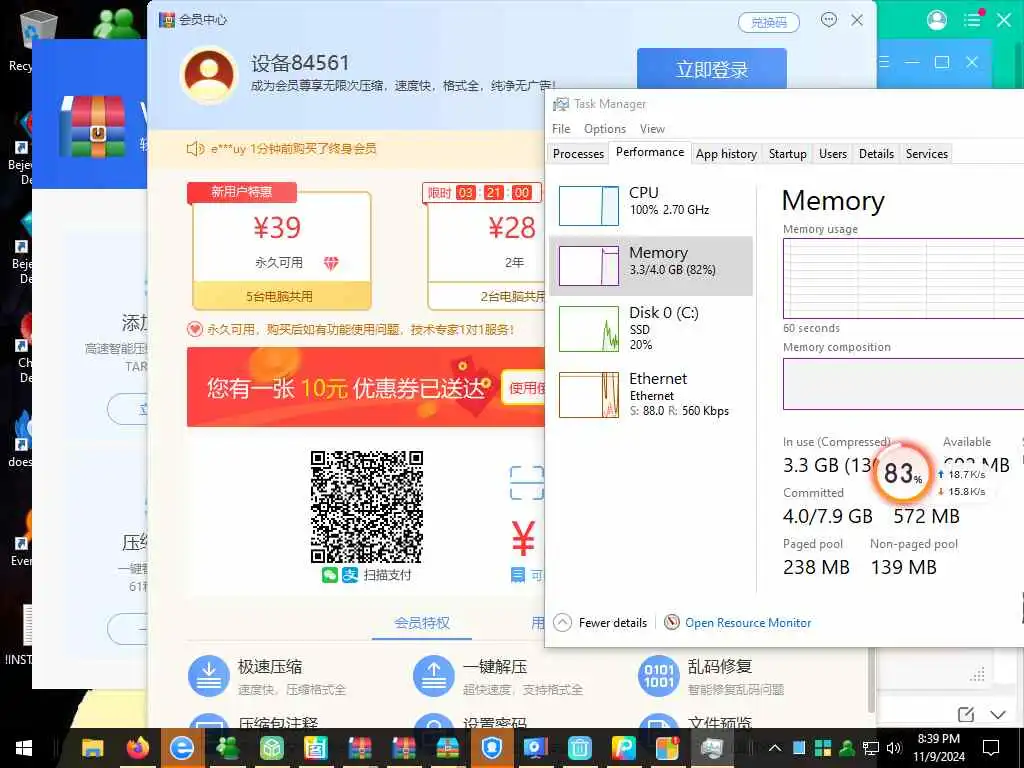
Task: Select the ¥28 2年 plan card
Action: (487, 250)
